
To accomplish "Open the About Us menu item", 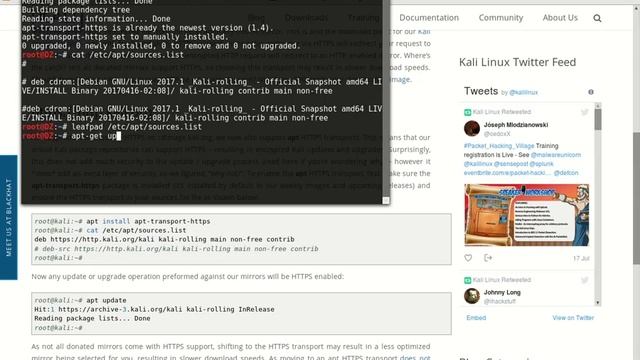I will [x=560, y=18].
